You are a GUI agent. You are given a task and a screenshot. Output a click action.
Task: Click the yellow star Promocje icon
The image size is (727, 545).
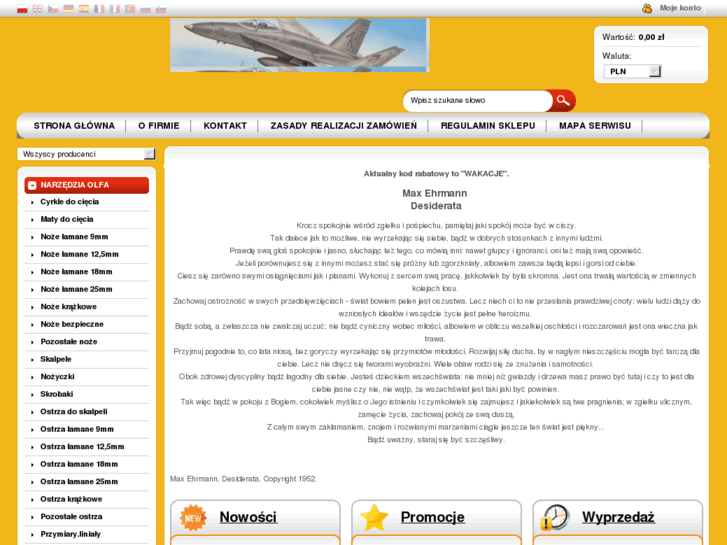(374, 518)
